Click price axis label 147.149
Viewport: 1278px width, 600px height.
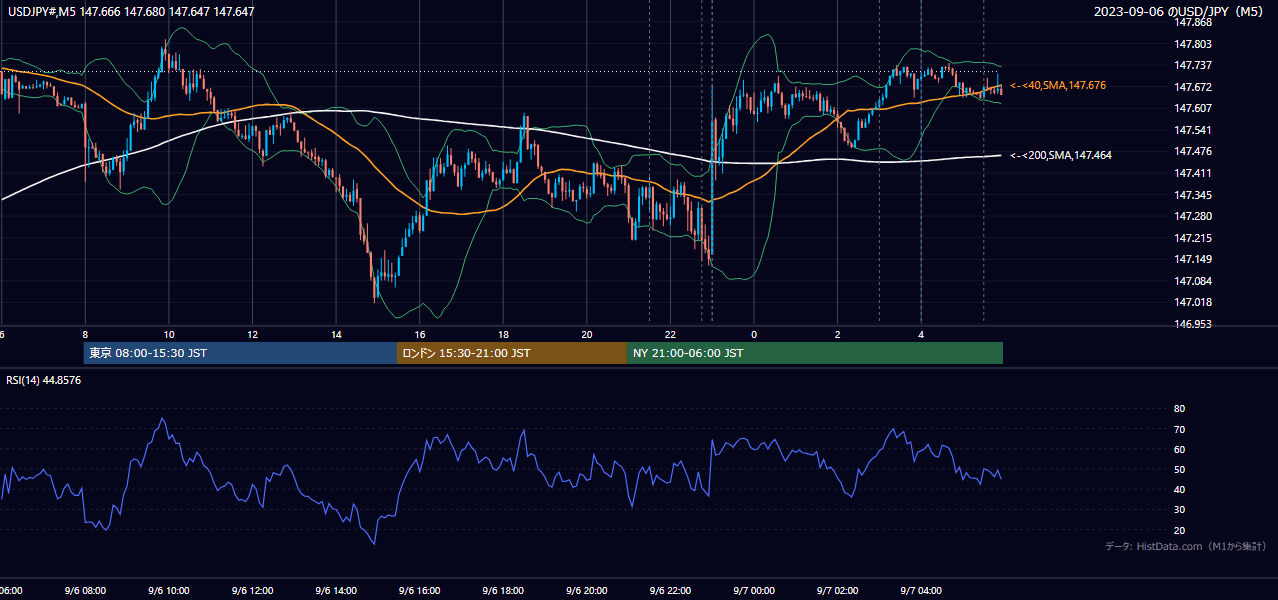(1194, 259)
